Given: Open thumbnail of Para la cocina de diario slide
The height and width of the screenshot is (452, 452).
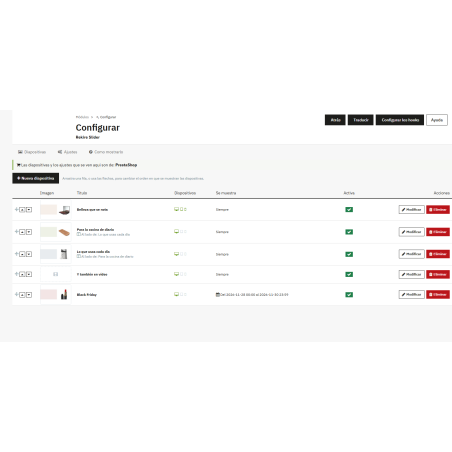Looking at the screenshot, I should [56, 232].
